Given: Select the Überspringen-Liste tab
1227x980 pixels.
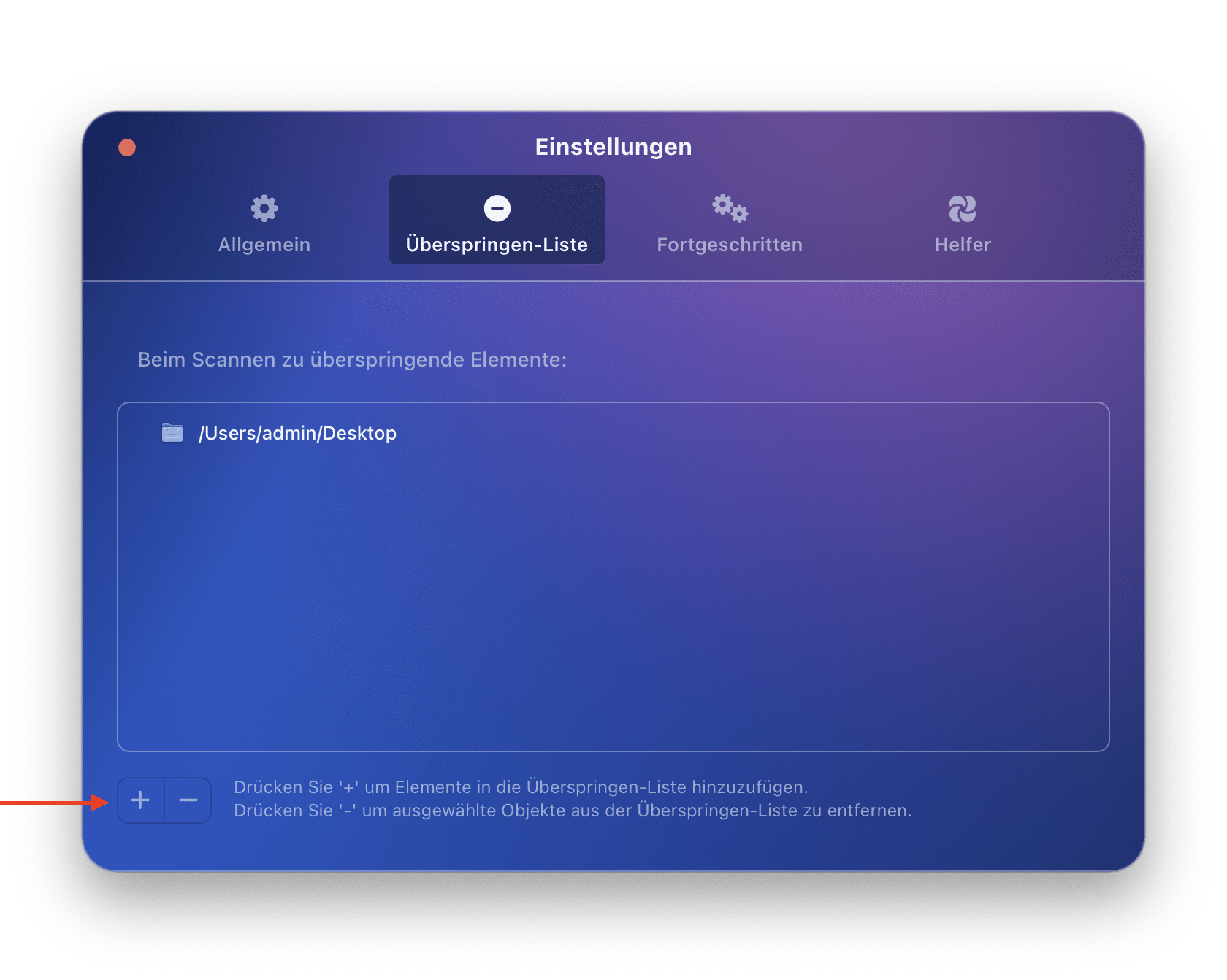Looking at the screenshot, I should click(497, 220).
